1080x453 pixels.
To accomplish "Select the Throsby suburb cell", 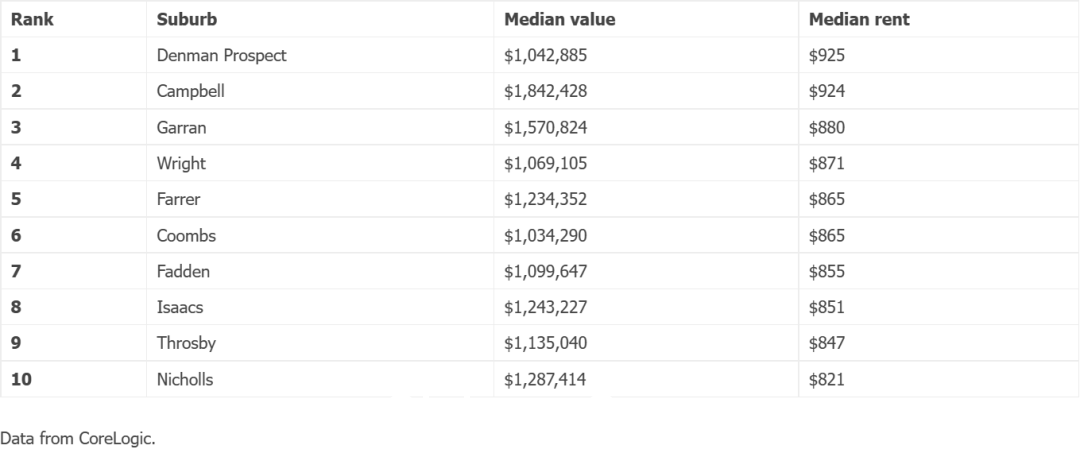I will tap(320, 343).
